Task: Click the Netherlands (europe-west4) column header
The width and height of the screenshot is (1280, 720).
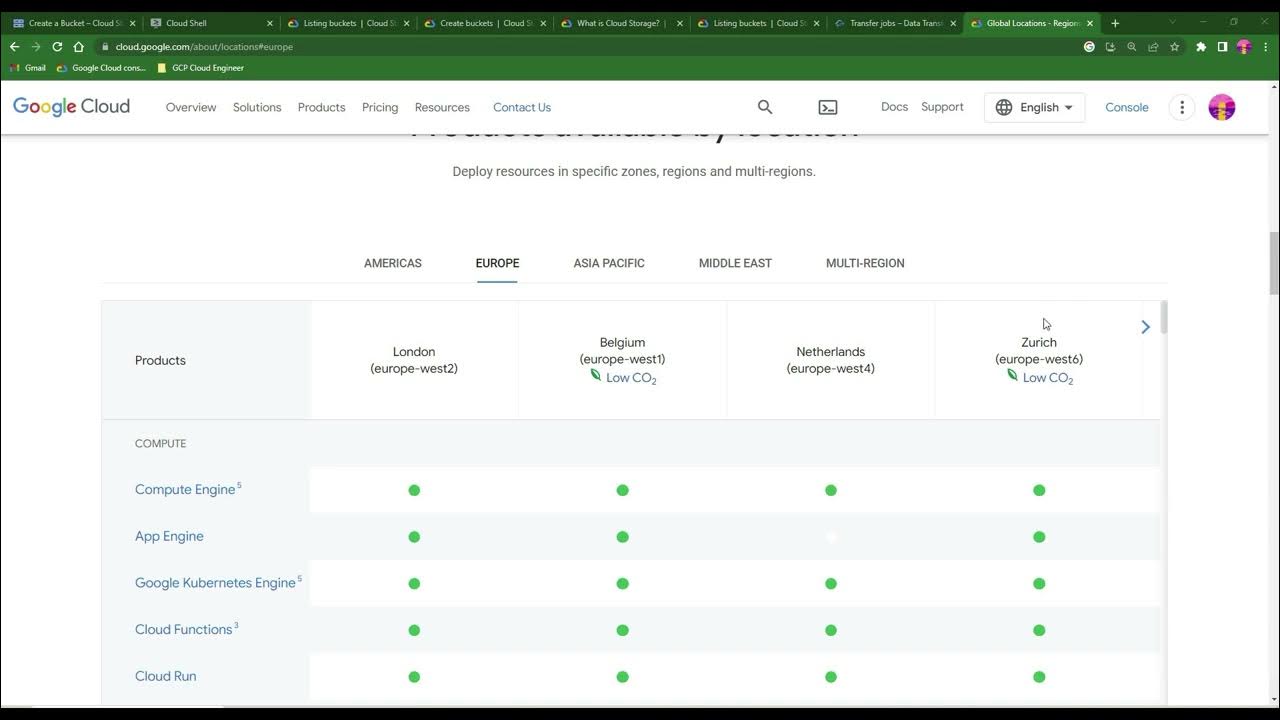Action: point(831,360)
